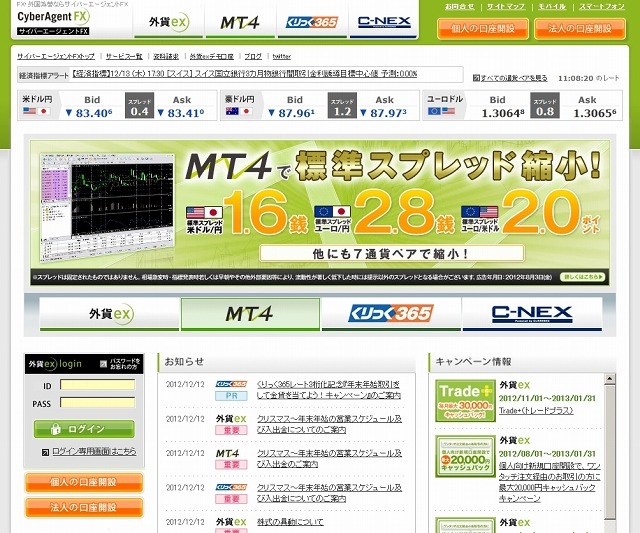Click the ユーロドル Ask rate 1.3065
This screenshot has height=533, width=640.
point(595,113)
